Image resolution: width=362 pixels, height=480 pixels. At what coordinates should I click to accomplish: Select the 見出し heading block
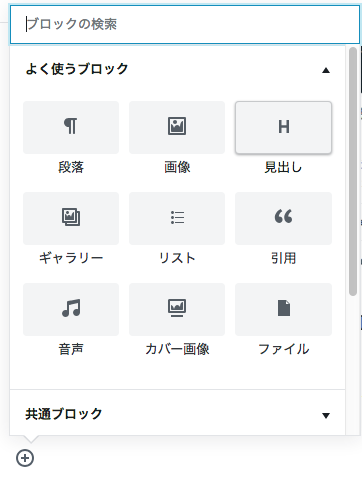click(x=283, y=137)
